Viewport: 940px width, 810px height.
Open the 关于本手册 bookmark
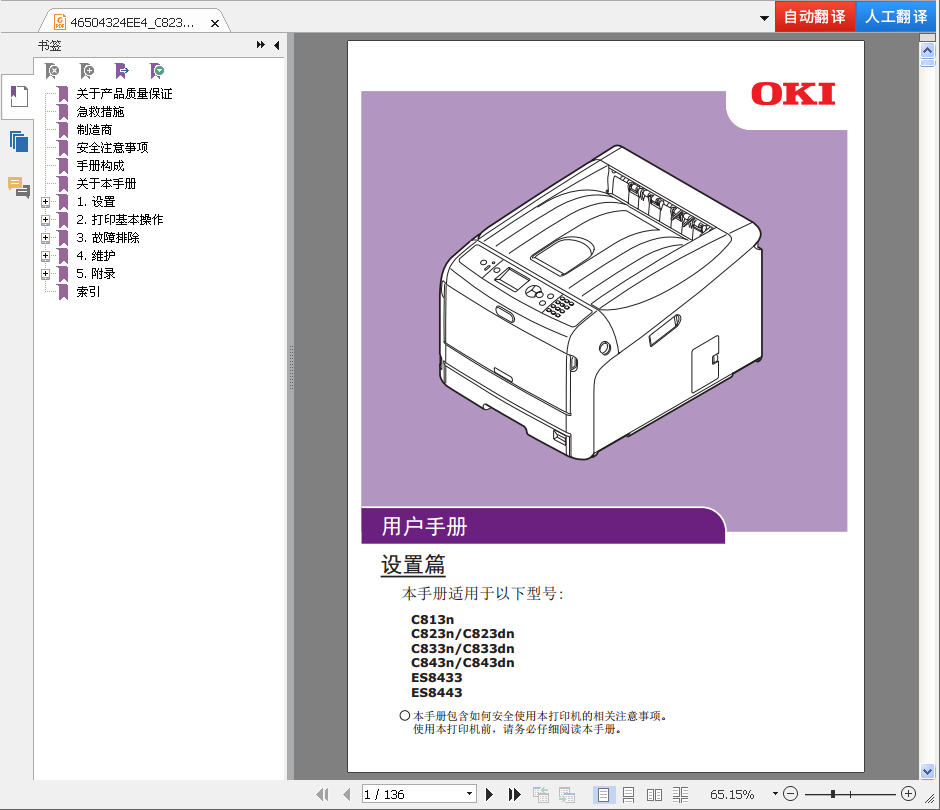point(106,183)
